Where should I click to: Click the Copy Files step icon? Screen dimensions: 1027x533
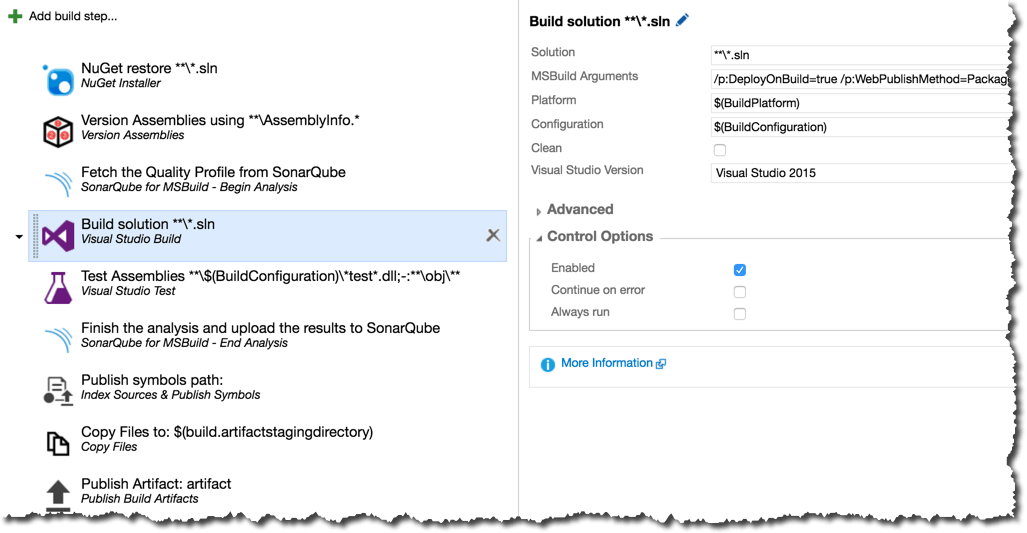[58, 443]
